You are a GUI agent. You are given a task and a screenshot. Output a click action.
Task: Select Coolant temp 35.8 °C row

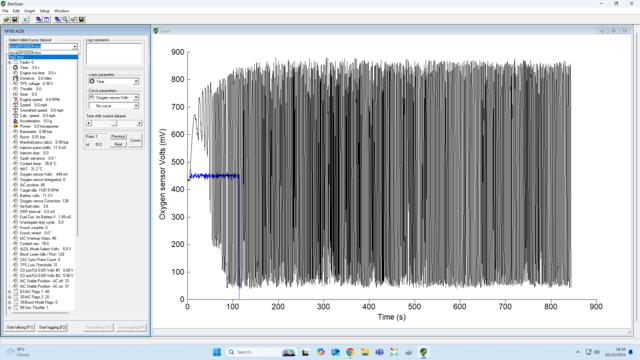38,164
